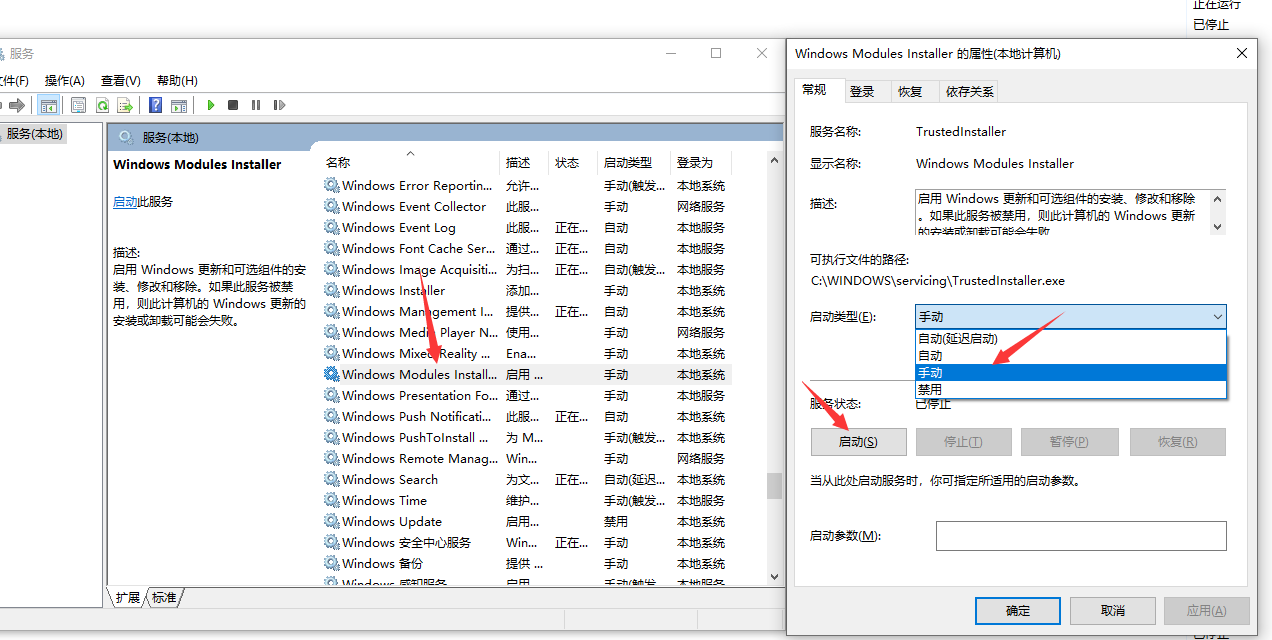Pick the 自动 startup type option

tap(930, 356)
